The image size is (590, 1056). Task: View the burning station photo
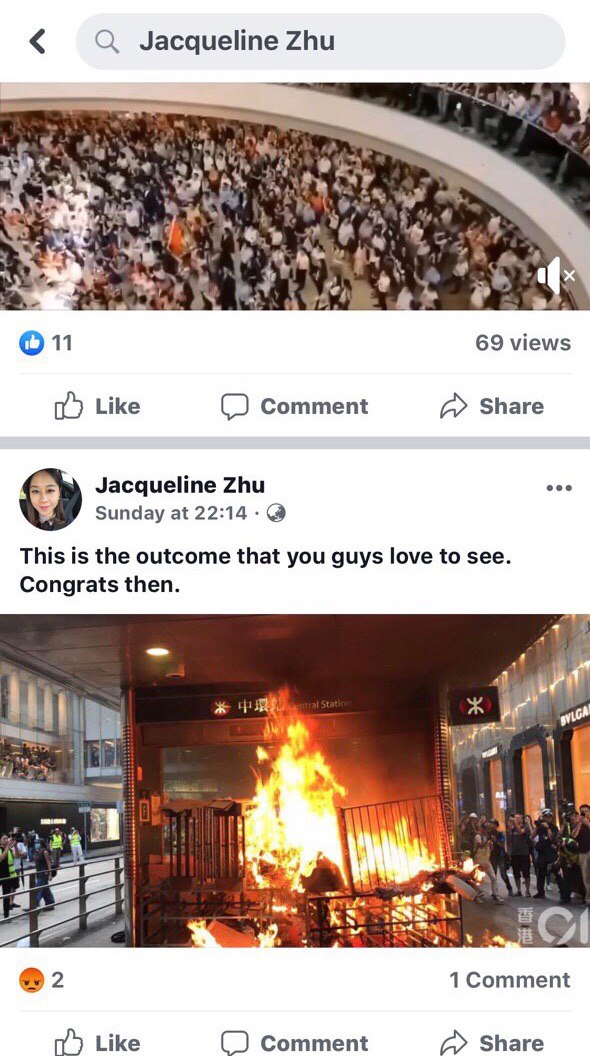click(295, 781)
